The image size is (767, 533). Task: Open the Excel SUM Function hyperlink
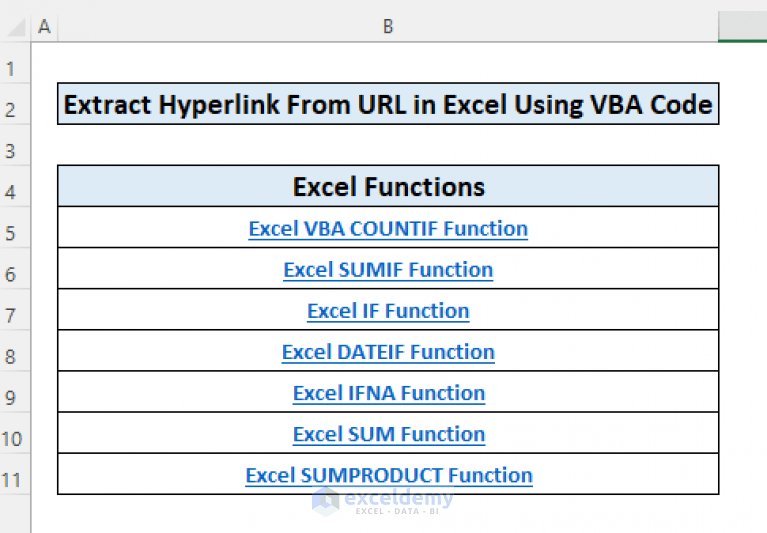coord(388,434)
